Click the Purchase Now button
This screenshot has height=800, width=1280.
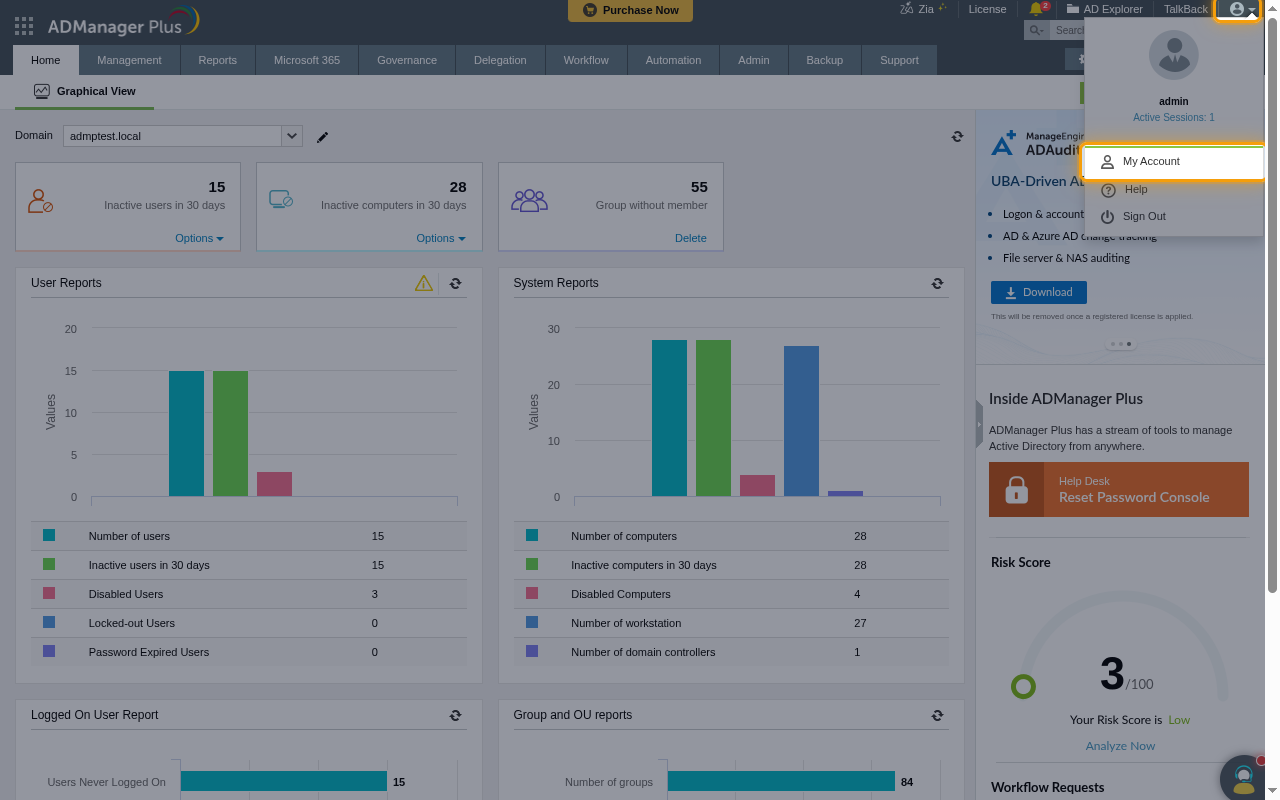(630, 10)
